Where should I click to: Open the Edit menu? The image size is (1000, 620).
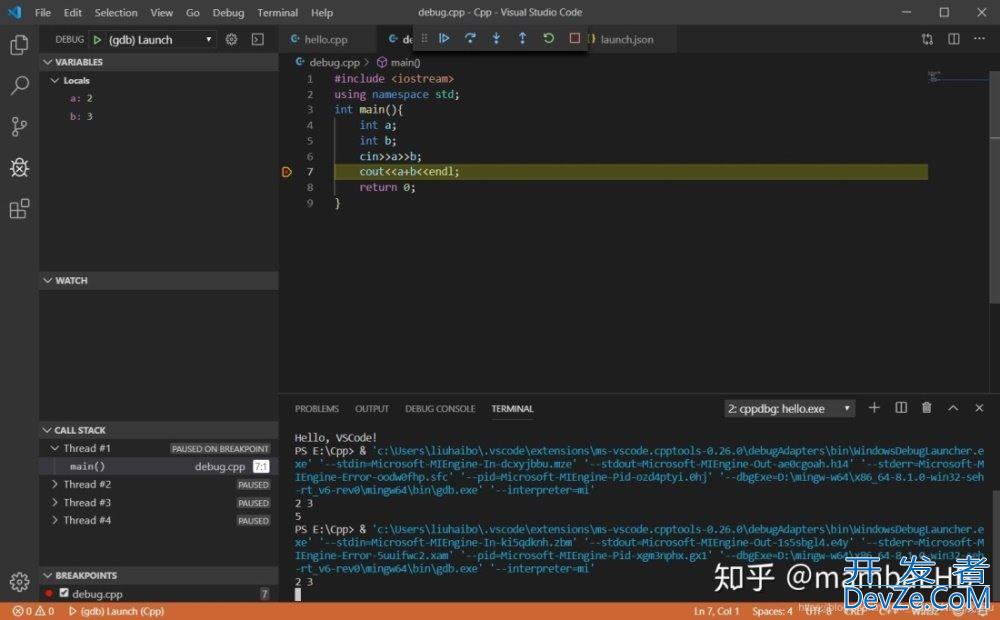coord(73,12)
